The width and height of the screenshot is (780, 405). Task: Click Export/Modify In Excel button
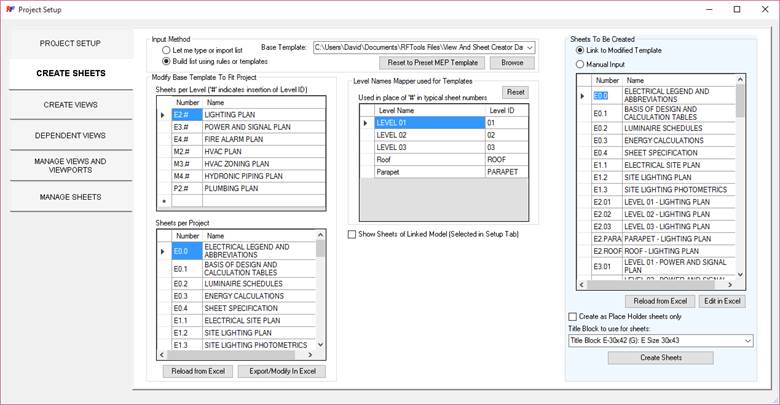(281, 371)
